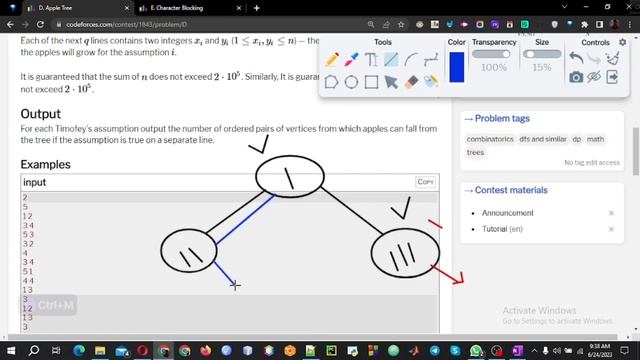Open browser side panel
Viewport: 640px width, 360px height.
pyautogui.click(x=599, y=24)
